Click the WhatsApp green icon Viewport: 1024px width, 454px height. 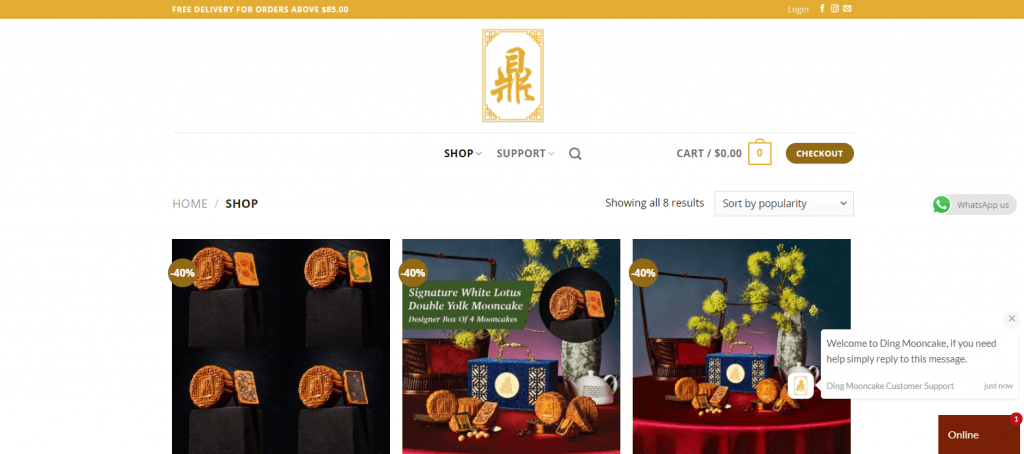(942, 204)
